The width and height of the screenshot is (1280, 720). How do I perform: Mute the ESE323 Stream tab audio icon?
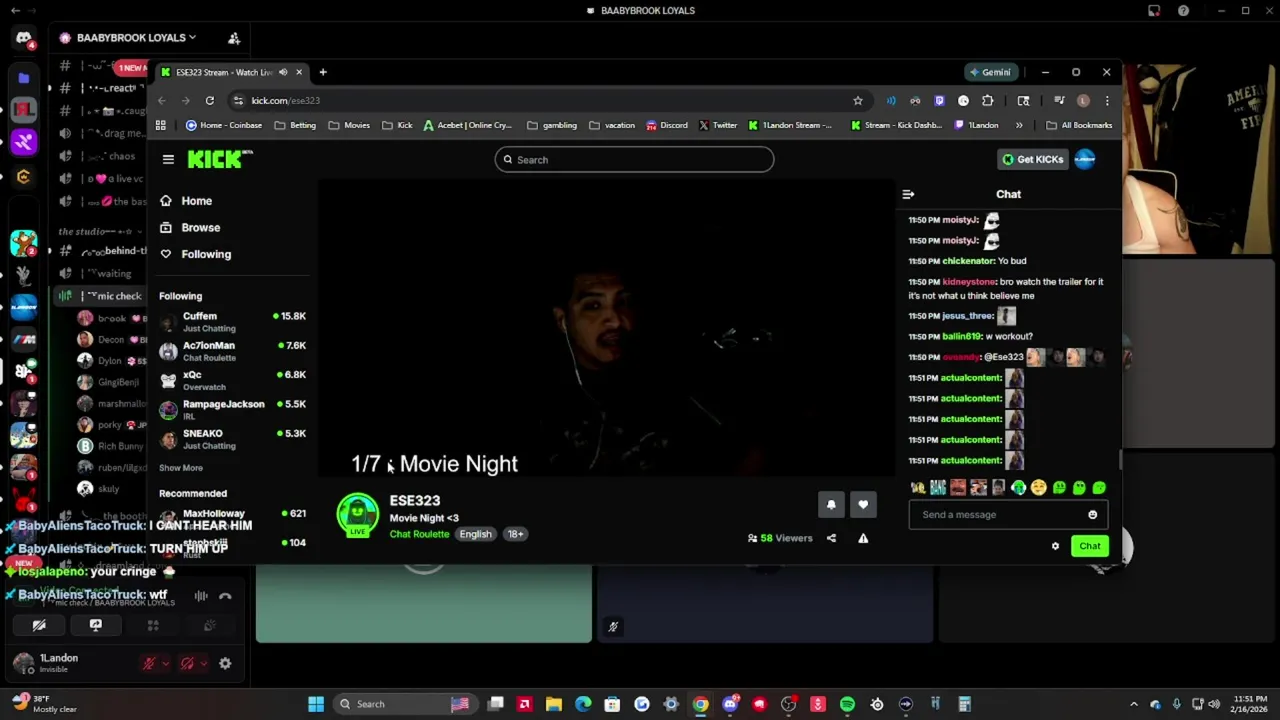click(283, 72)
